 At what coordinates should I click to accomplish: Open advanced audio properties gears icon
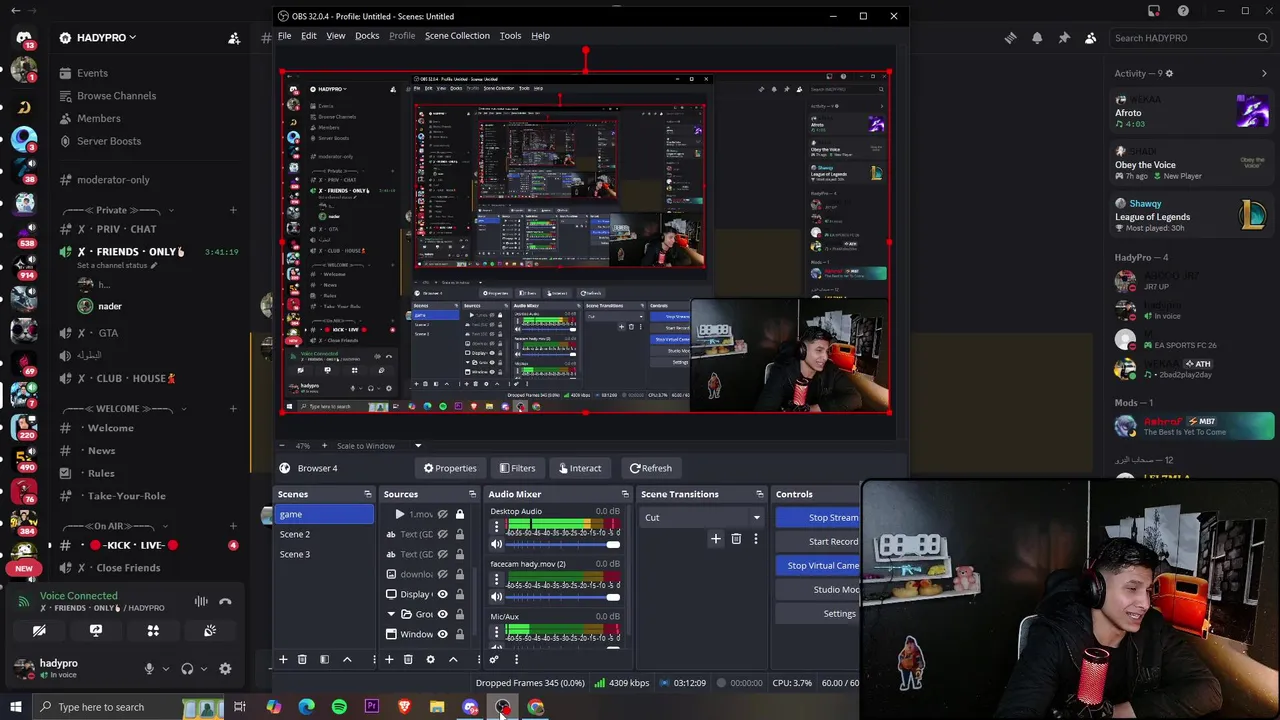pyautogui.click(x=494, y=659)
